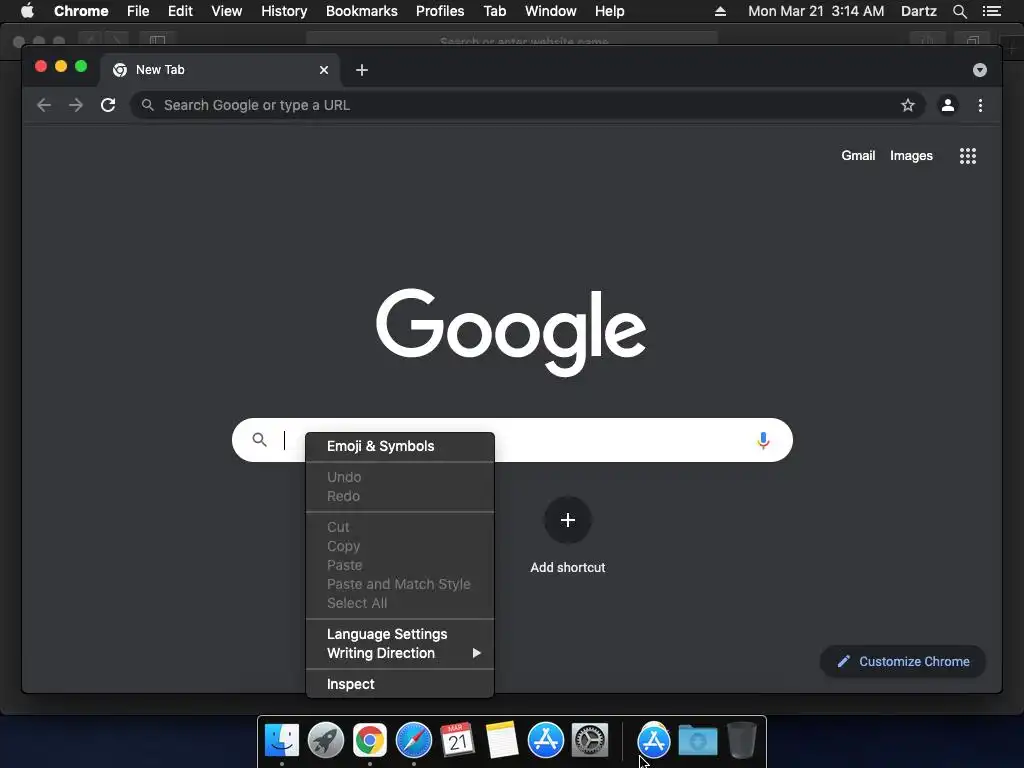This screenshot has height=768, width=1024.
Task: Open the profile avatar menu
Action: tap(948, 105)
